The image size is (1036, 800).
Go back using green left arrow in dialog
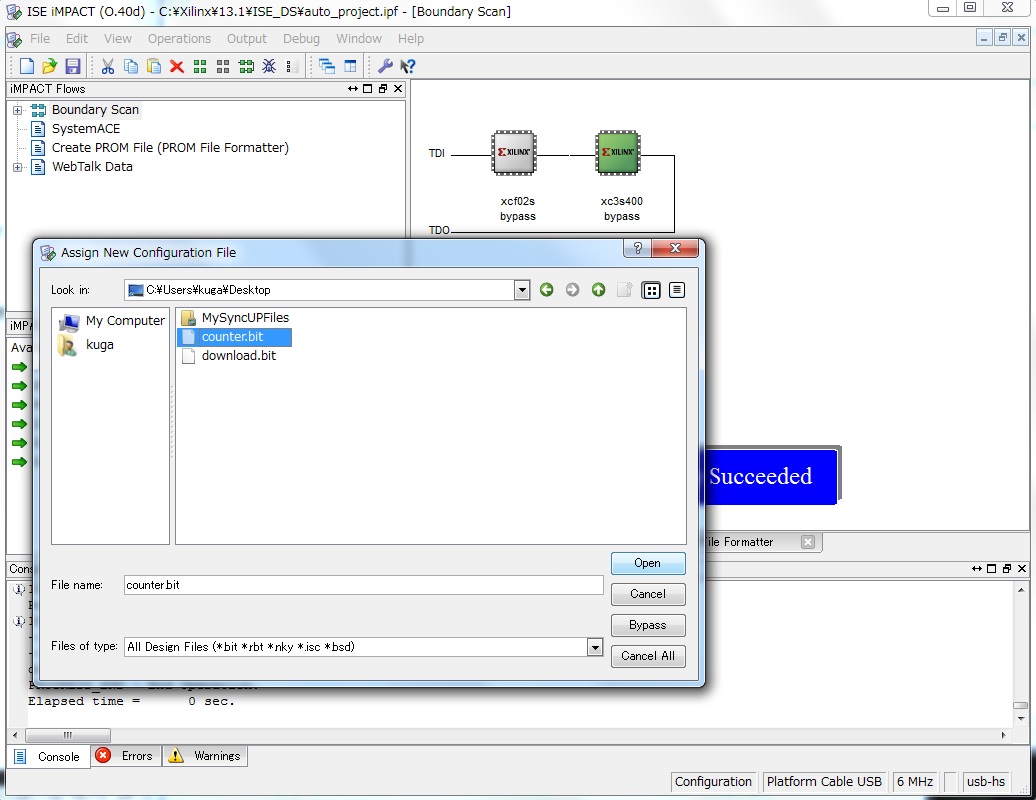[546, 289]
